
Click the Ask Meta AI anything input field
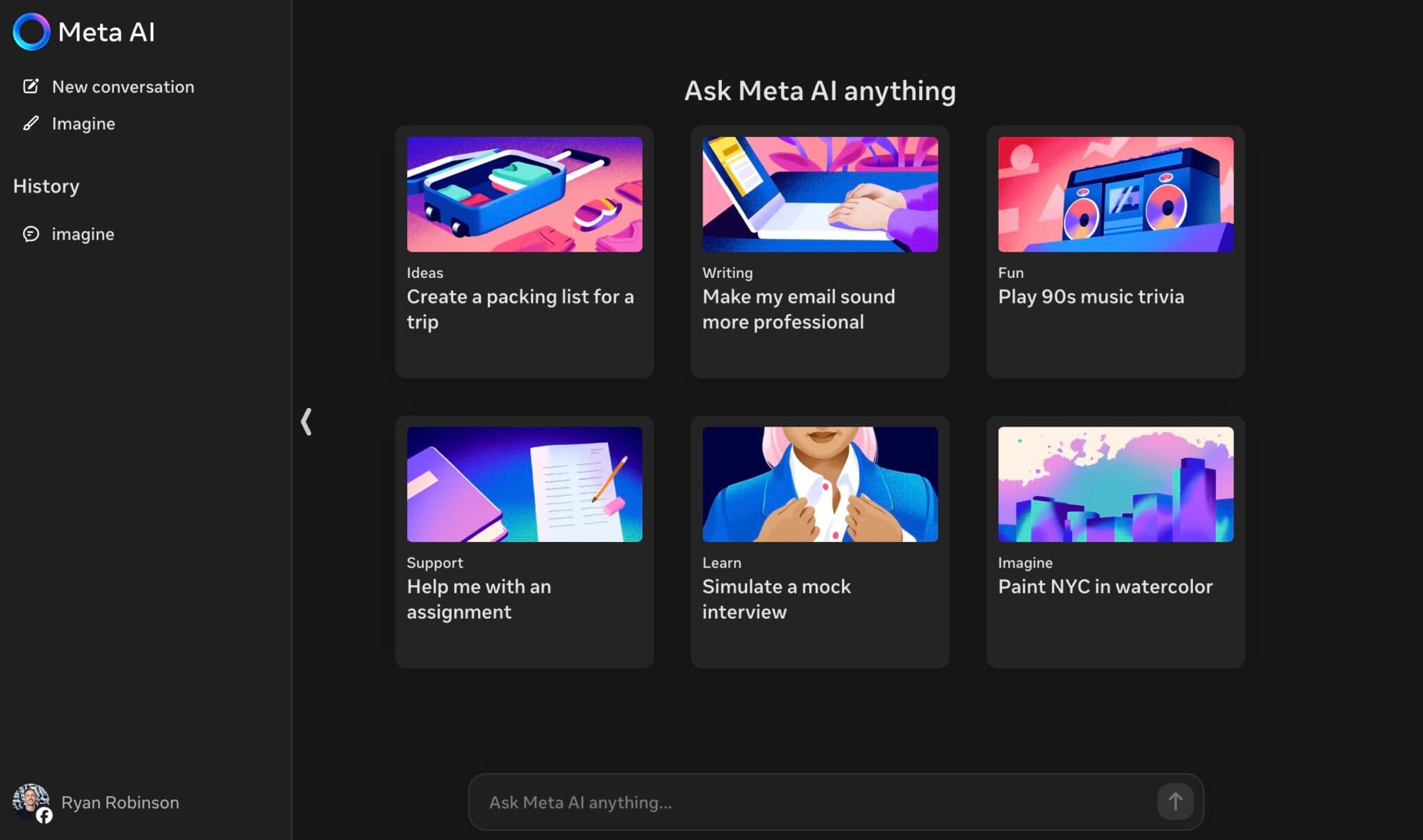(764, 802)
